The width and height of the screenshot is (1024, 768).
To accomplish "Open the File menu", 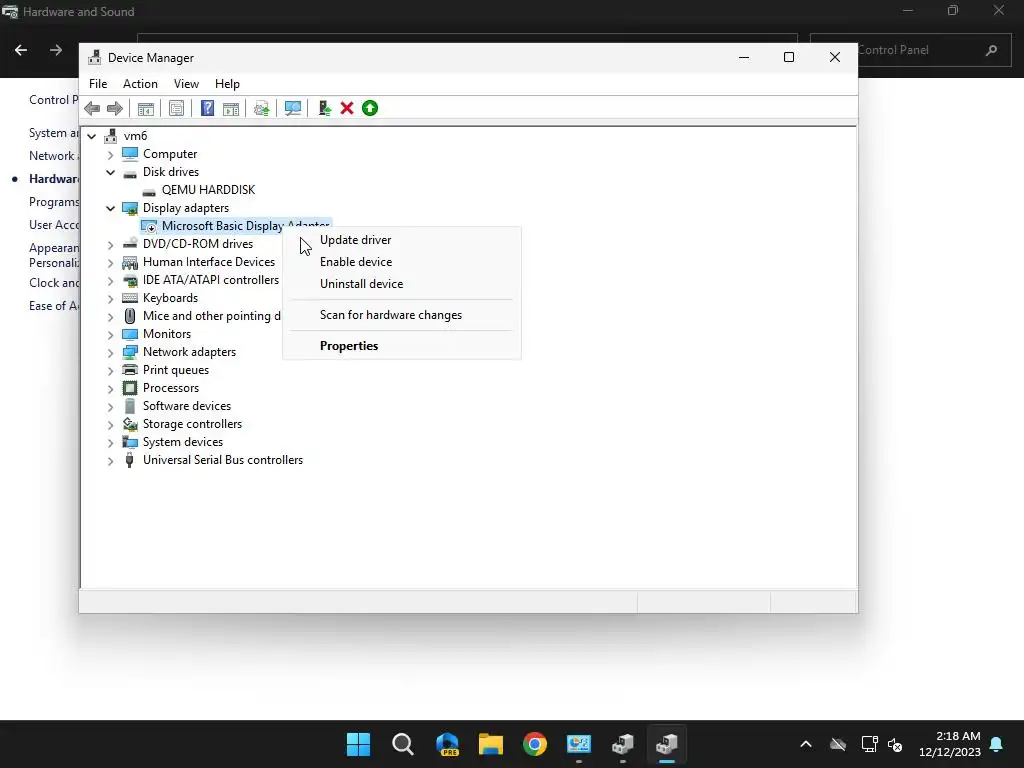I will (98, 84).
